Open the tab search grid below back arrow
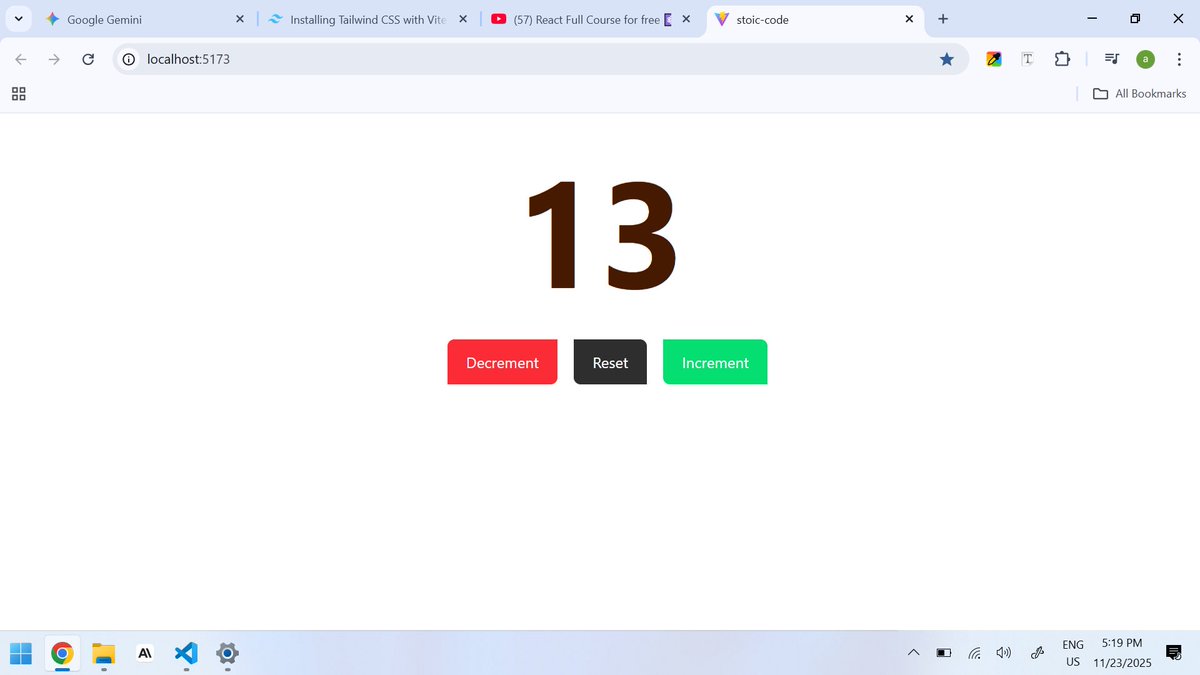This screenshot has height=675, width=1200. click(18, 93)
